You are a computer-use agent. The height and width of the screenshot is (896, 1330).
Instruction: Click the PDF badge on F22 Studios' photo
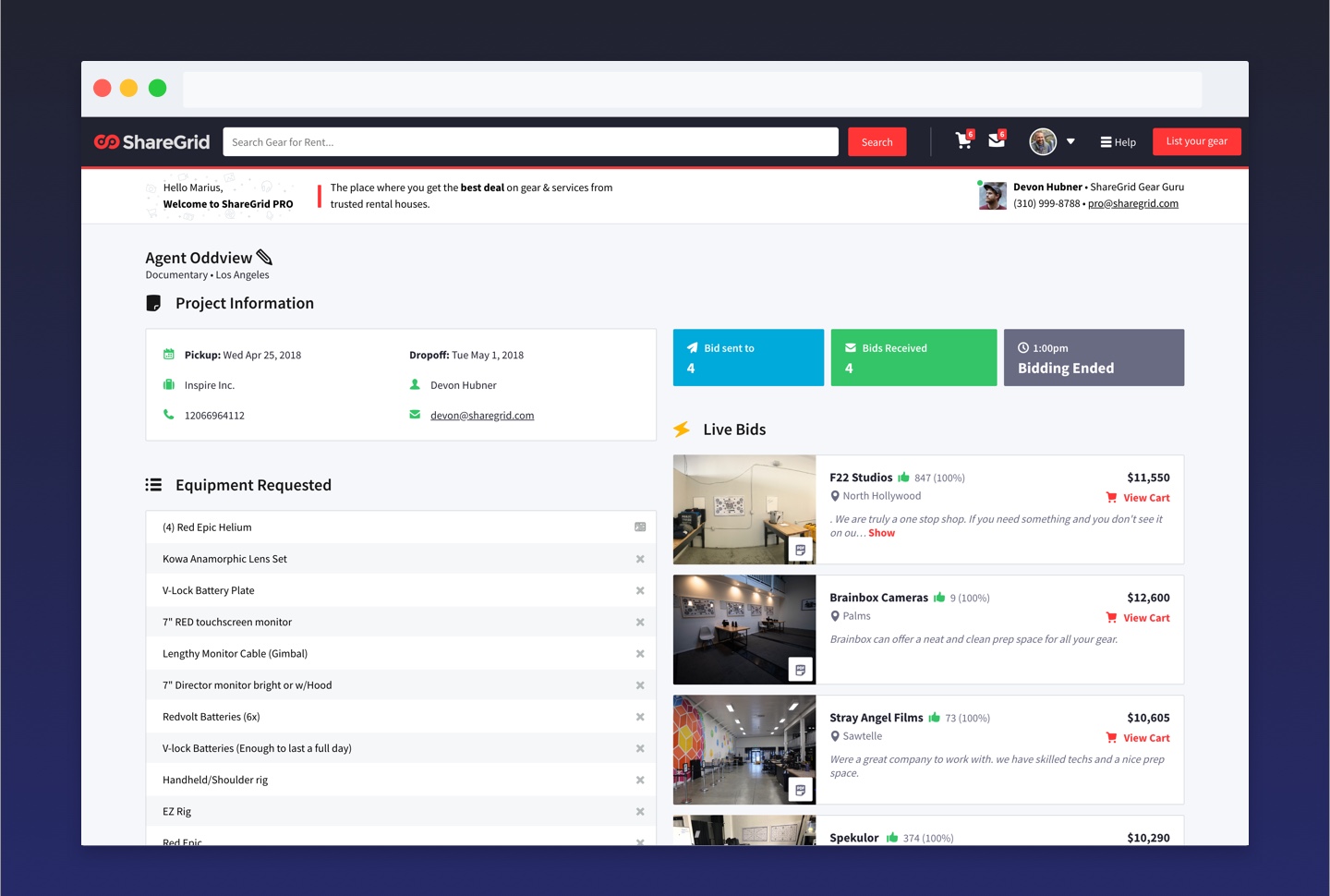801,549
